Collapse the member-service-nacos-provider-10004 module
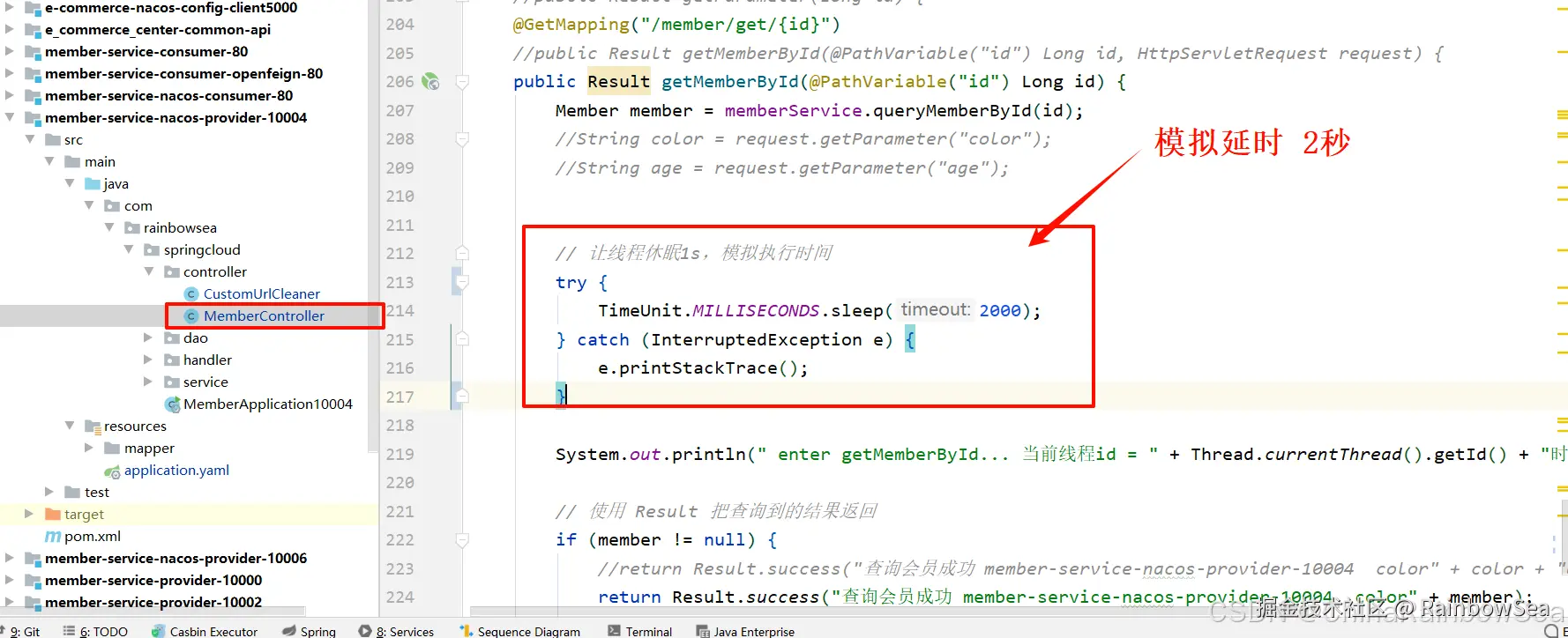Viewport: 1568px width, 638px height. tap(10, 117)
